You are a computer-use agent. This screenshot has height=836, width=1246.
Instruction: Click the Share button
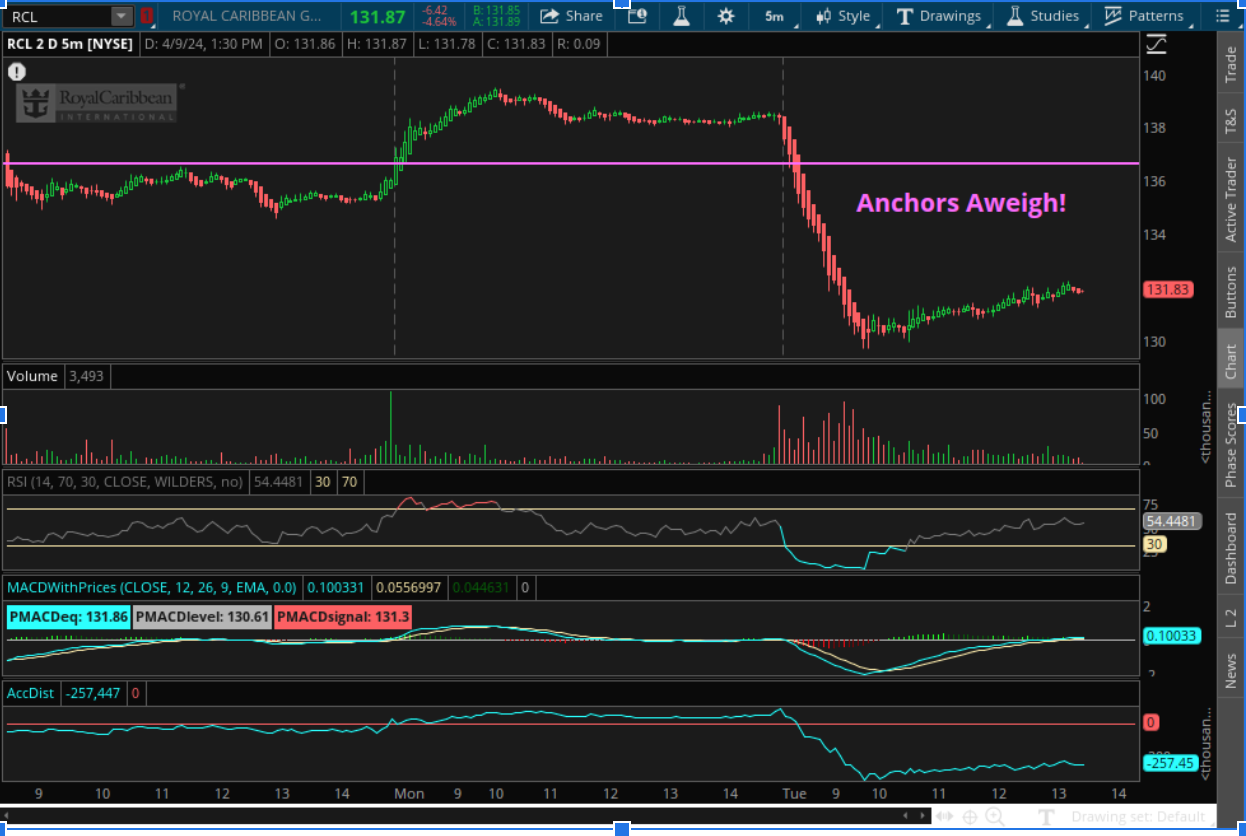572,16
